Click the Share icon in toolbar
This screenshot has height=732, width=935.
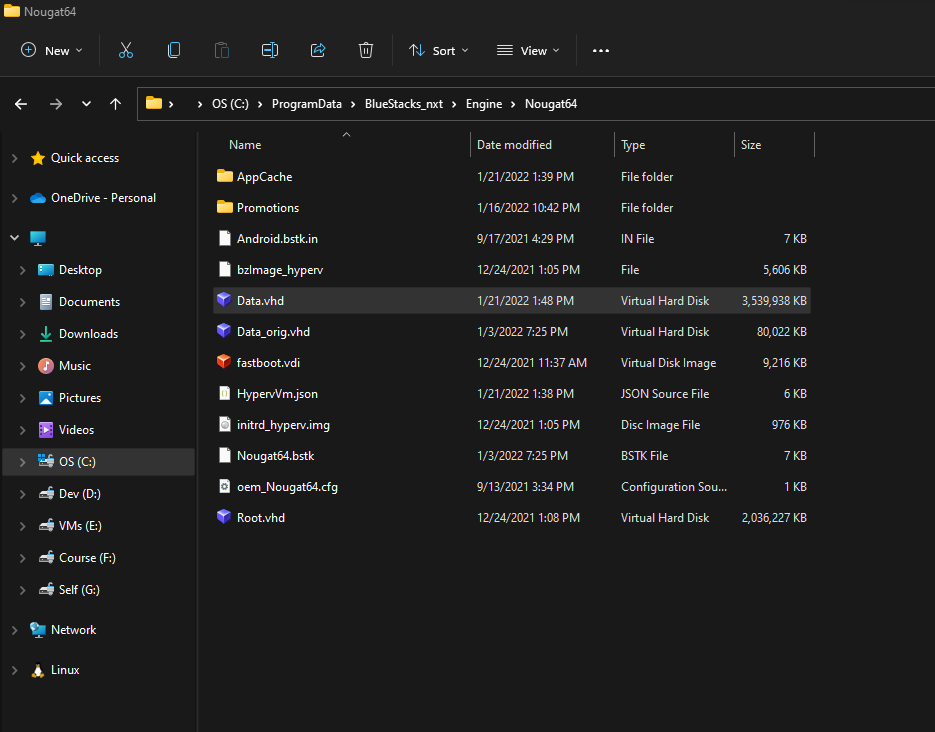coord(318,51)
